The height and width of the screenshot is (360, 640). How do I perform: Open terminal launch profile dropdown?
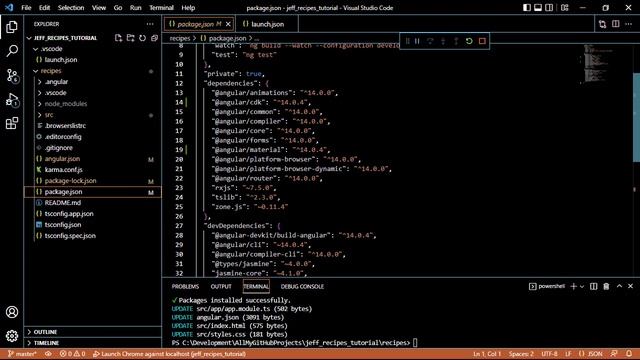(x=582, y=287)
